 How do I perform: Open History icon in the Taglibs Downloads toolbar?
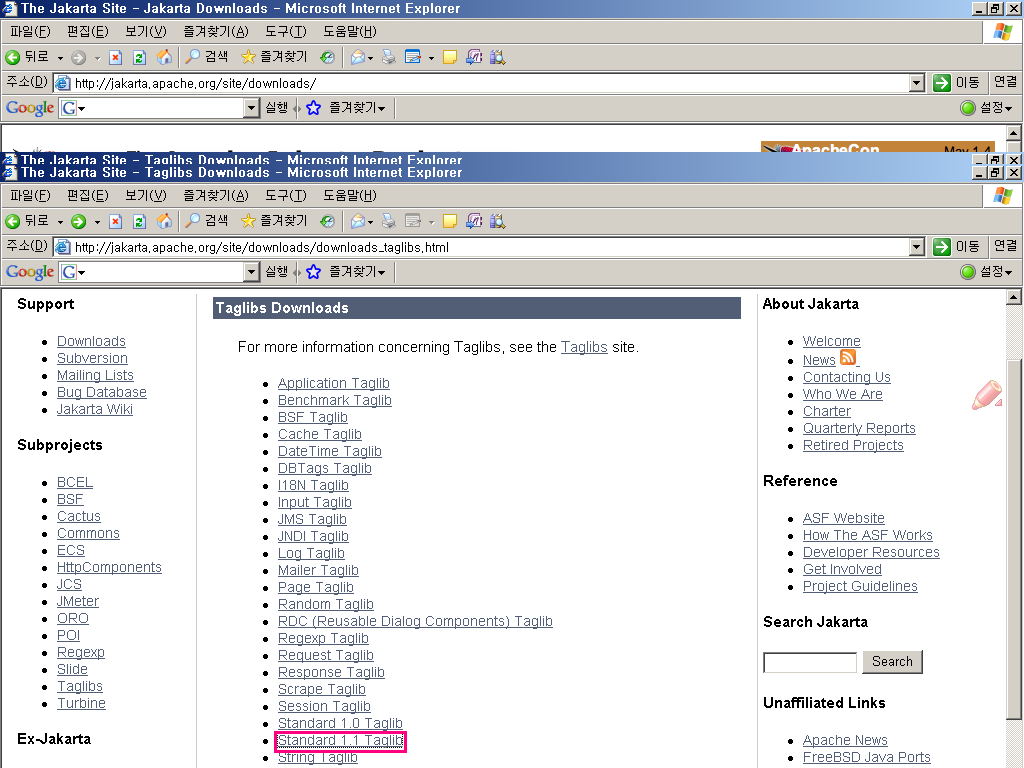(327, 221)
